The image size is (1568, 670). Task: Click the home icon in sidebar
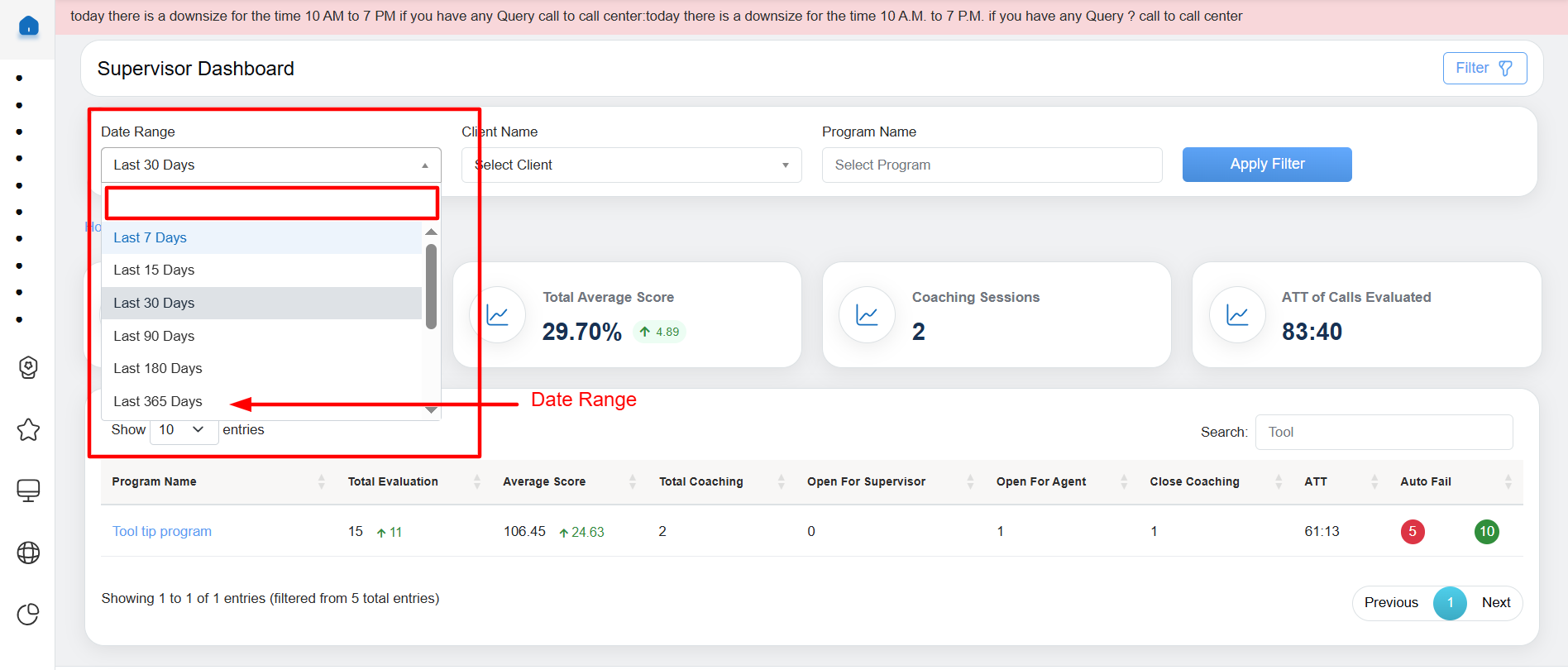pos(28,26)
